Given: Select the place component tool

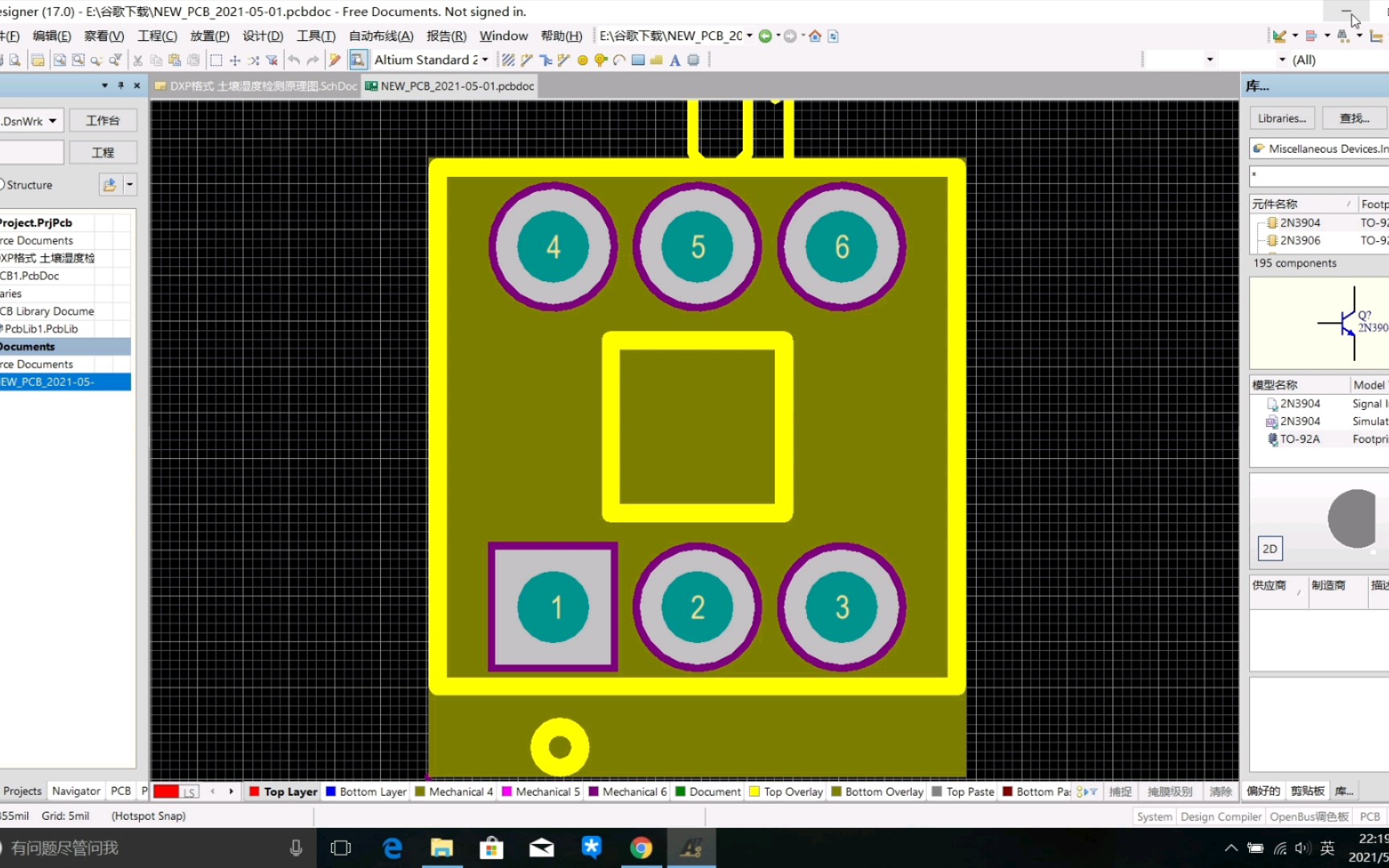Looking at the screenshot, I should pyautogui.click(x=693, y=60).
